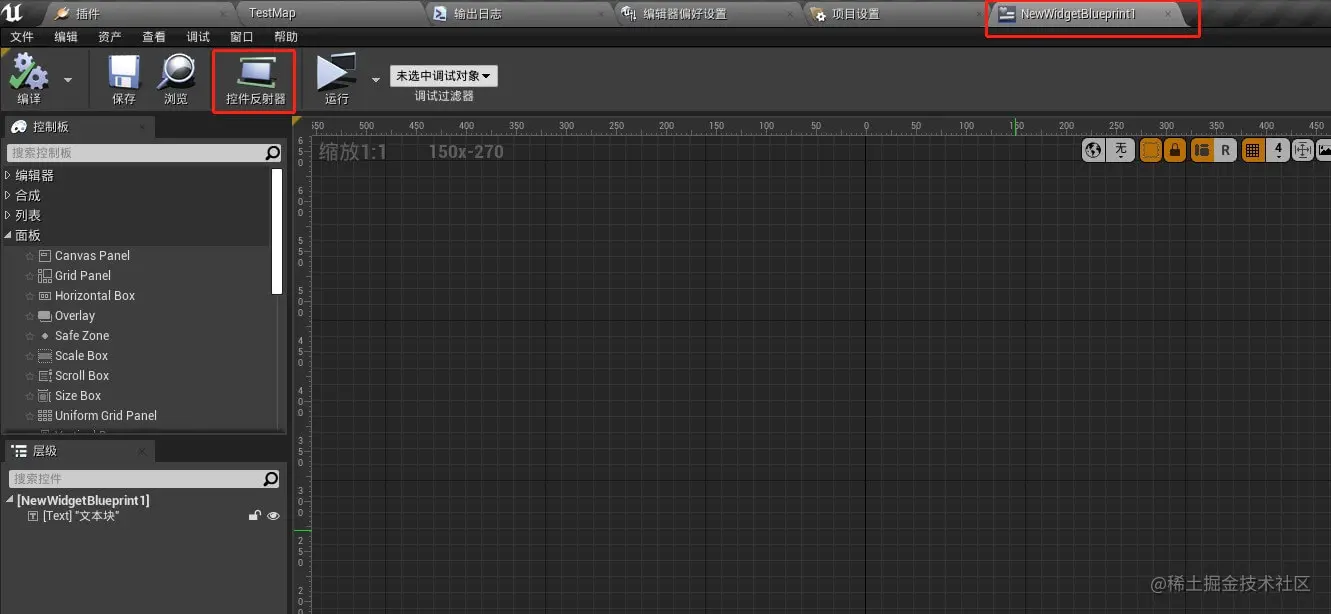Image resolution: width=1331 pixels, height=614 pixels.
Task: Click the Scroll Box widget icon
Action: [45, 376]
